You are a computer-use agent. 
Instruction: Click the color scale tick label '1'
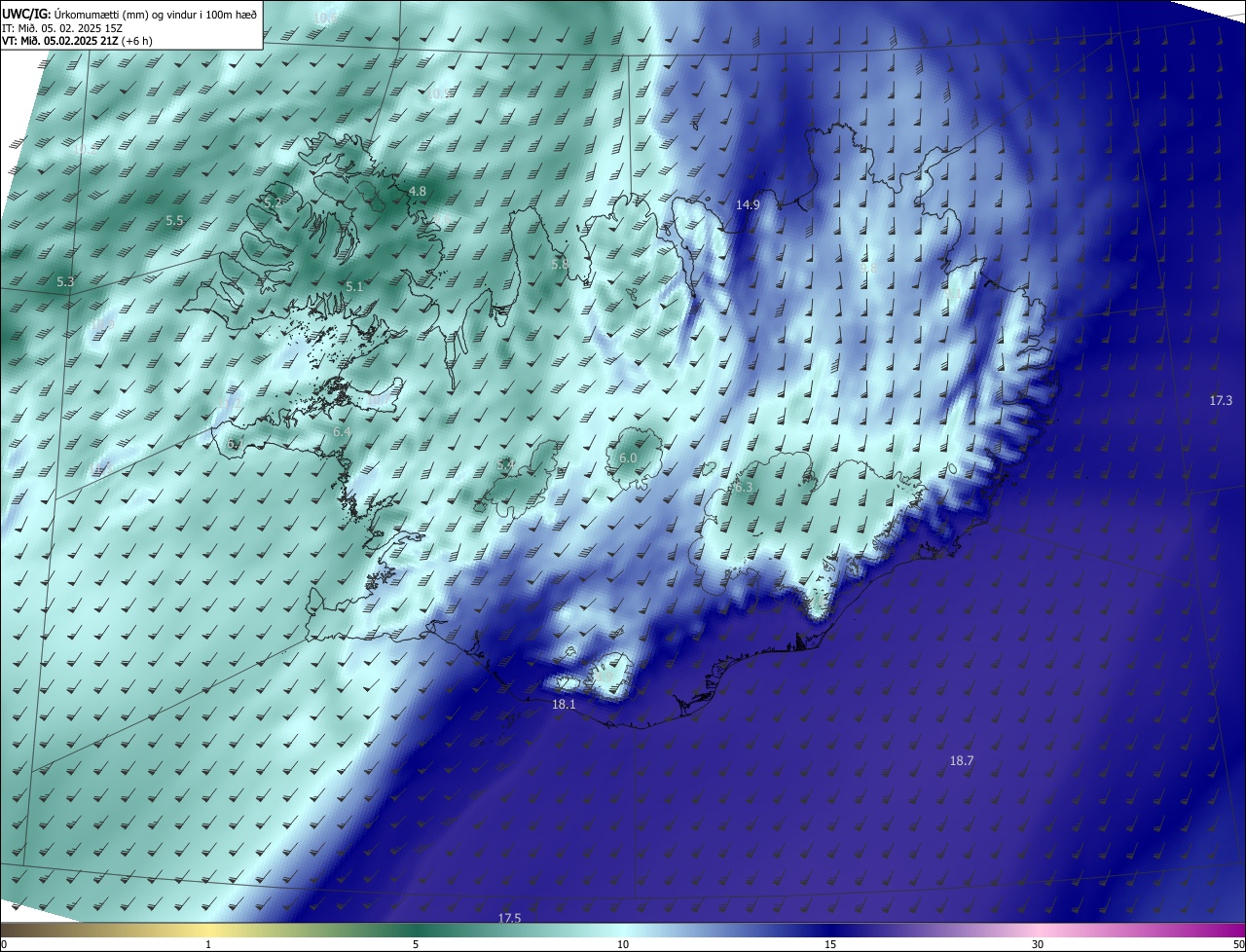pos(208,944)
